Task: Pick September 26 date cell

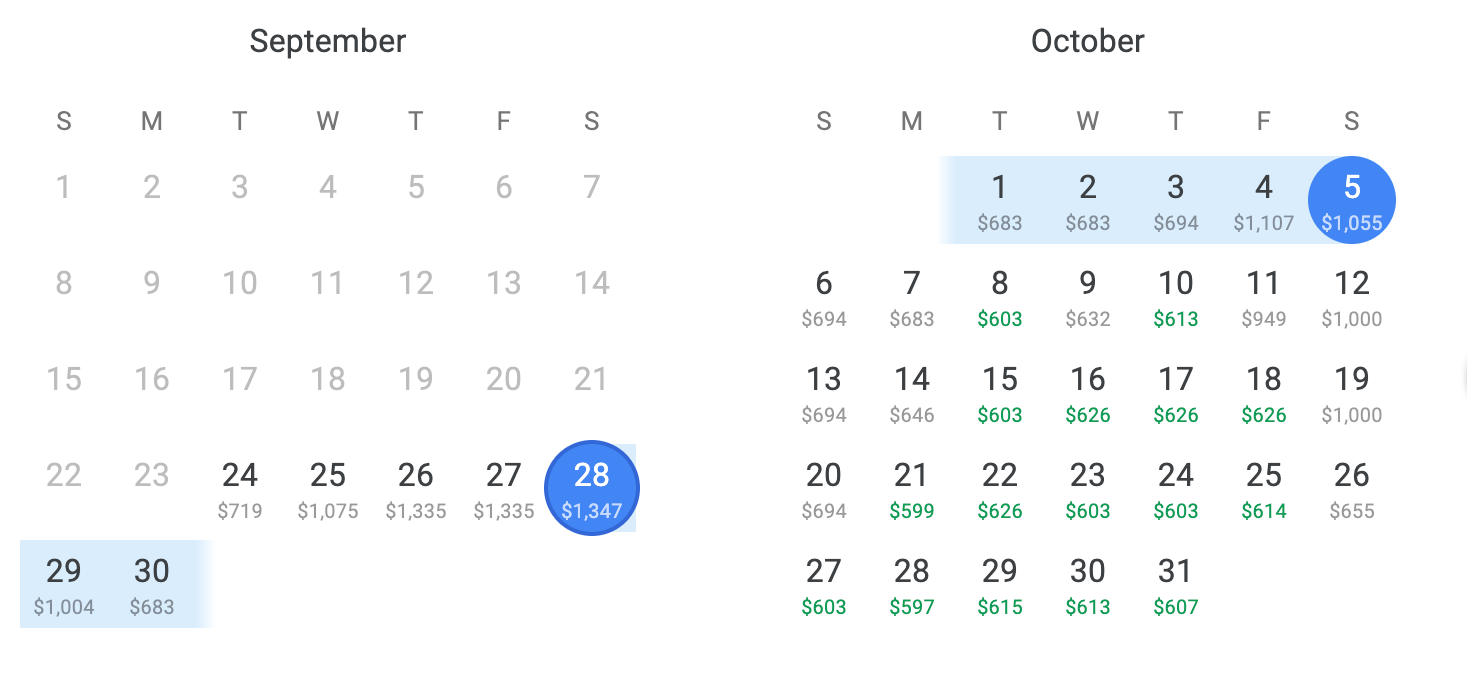Action: [x=416, y=489]
